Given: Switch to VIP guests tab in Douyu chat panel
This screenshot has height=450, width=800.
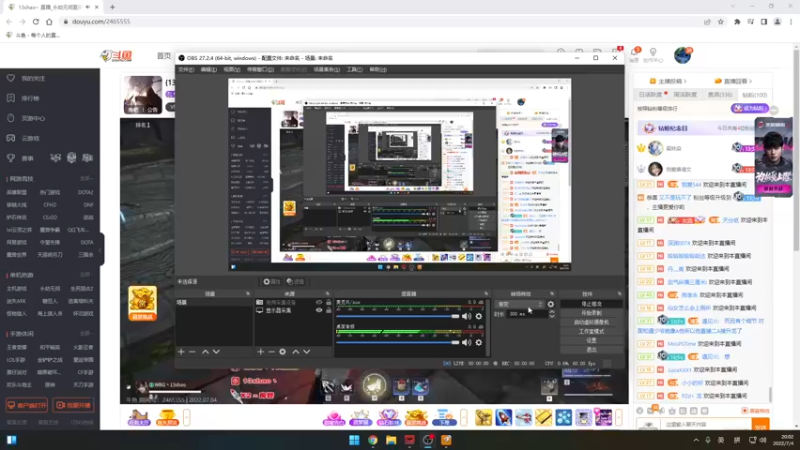Looking at the screenshot, I should pos(719,95).
